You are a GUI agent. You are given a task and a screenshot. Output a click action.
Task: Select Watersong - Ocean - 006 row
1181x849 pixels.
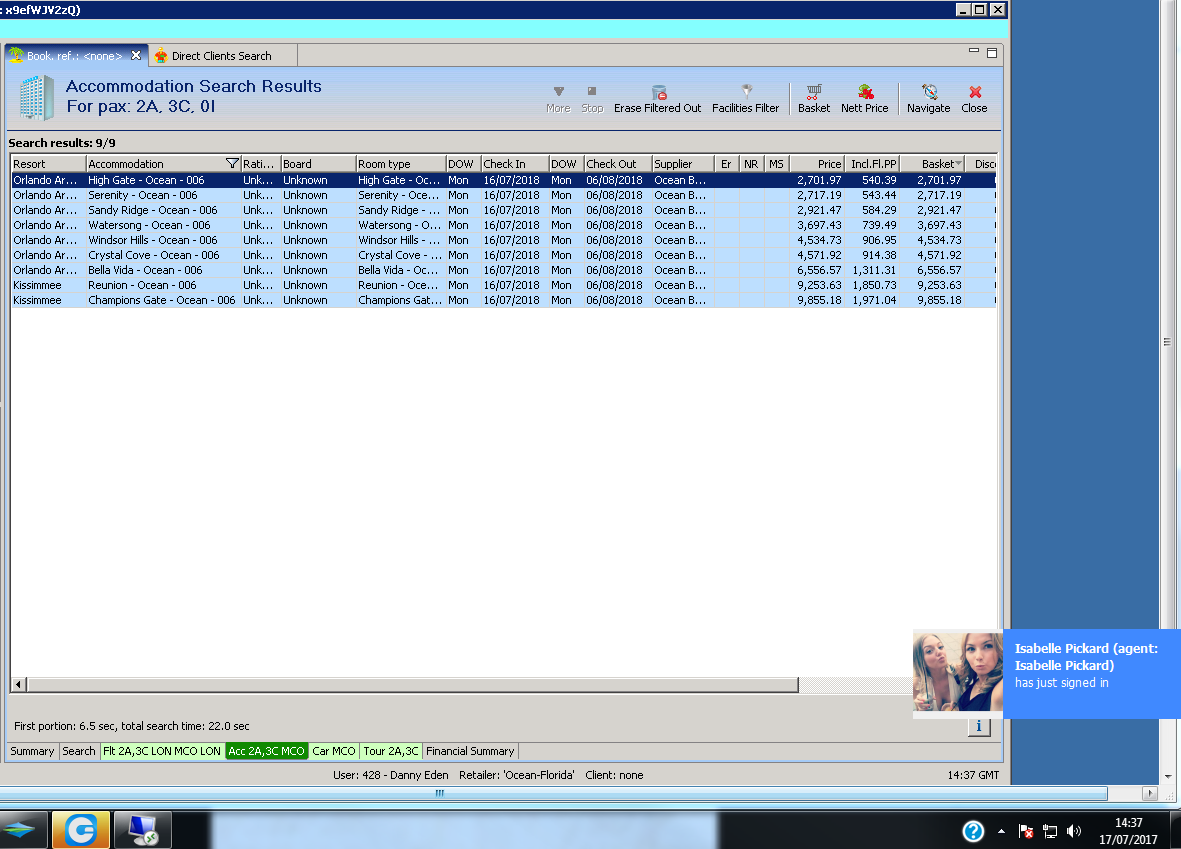point(503,225)
